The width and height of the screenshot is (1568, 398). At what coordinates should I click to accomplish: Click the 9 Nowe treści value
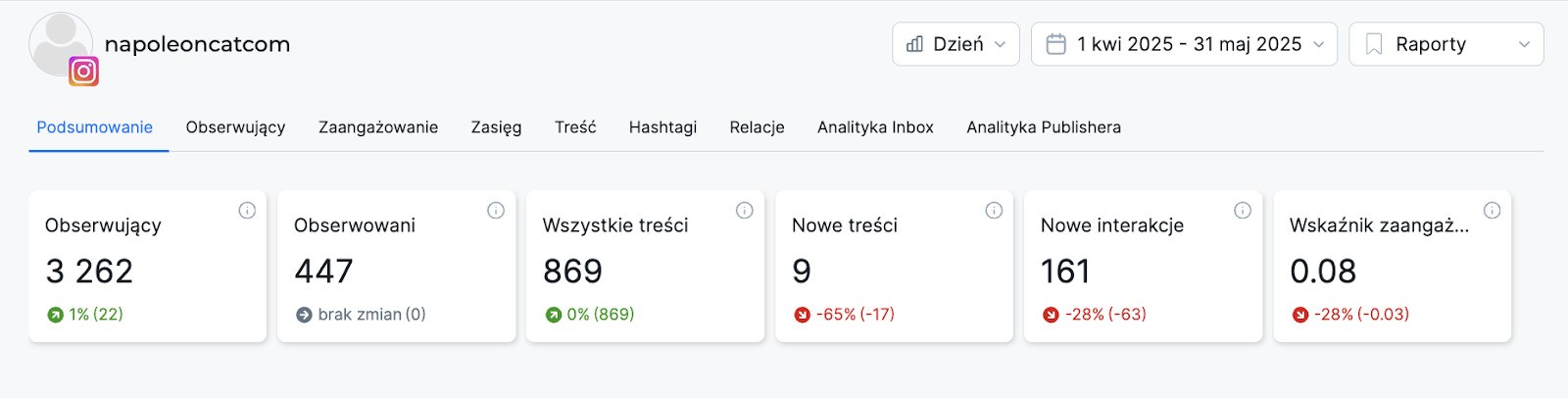[x=802, y=272]
